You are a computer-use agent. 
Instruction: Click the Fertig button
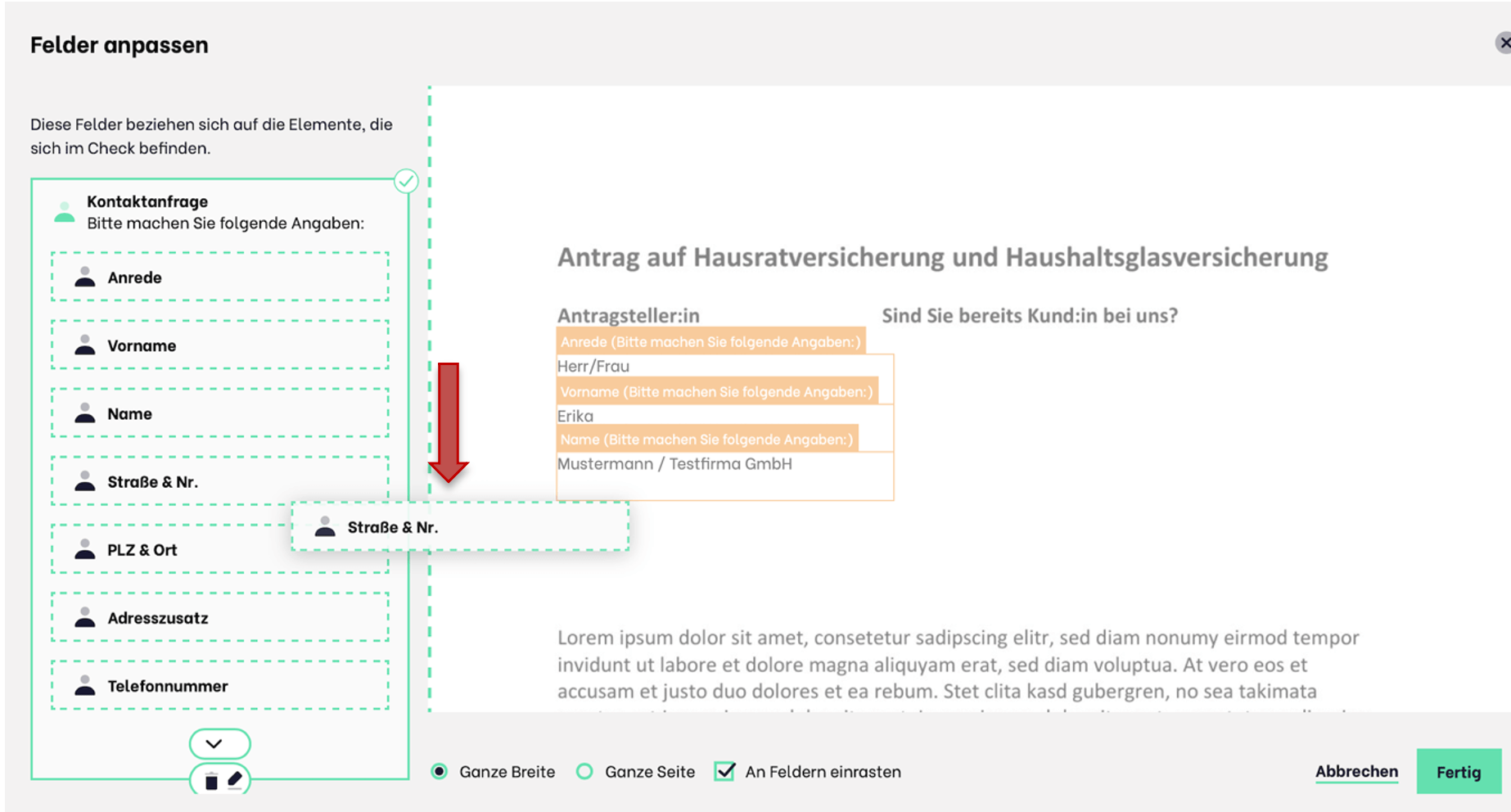(1459, 771)
